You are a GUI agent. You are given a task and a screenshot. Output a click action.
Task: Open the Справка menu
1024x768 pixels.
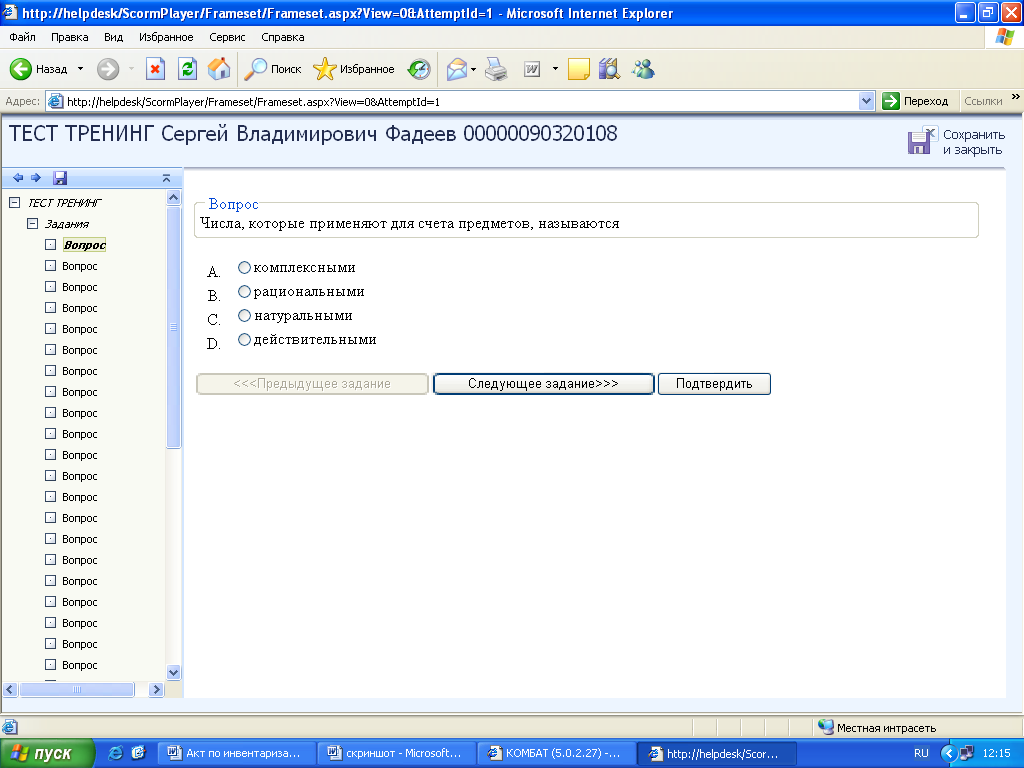283,37
